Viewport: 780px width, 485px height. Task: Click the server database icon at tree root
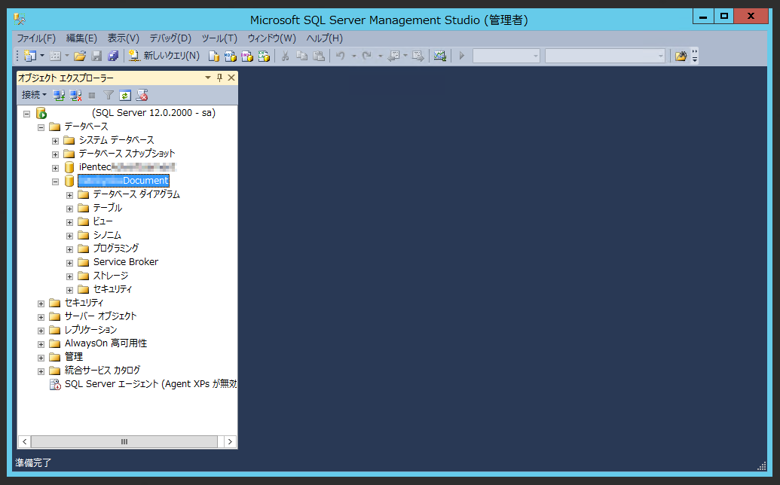coord(41,113)
